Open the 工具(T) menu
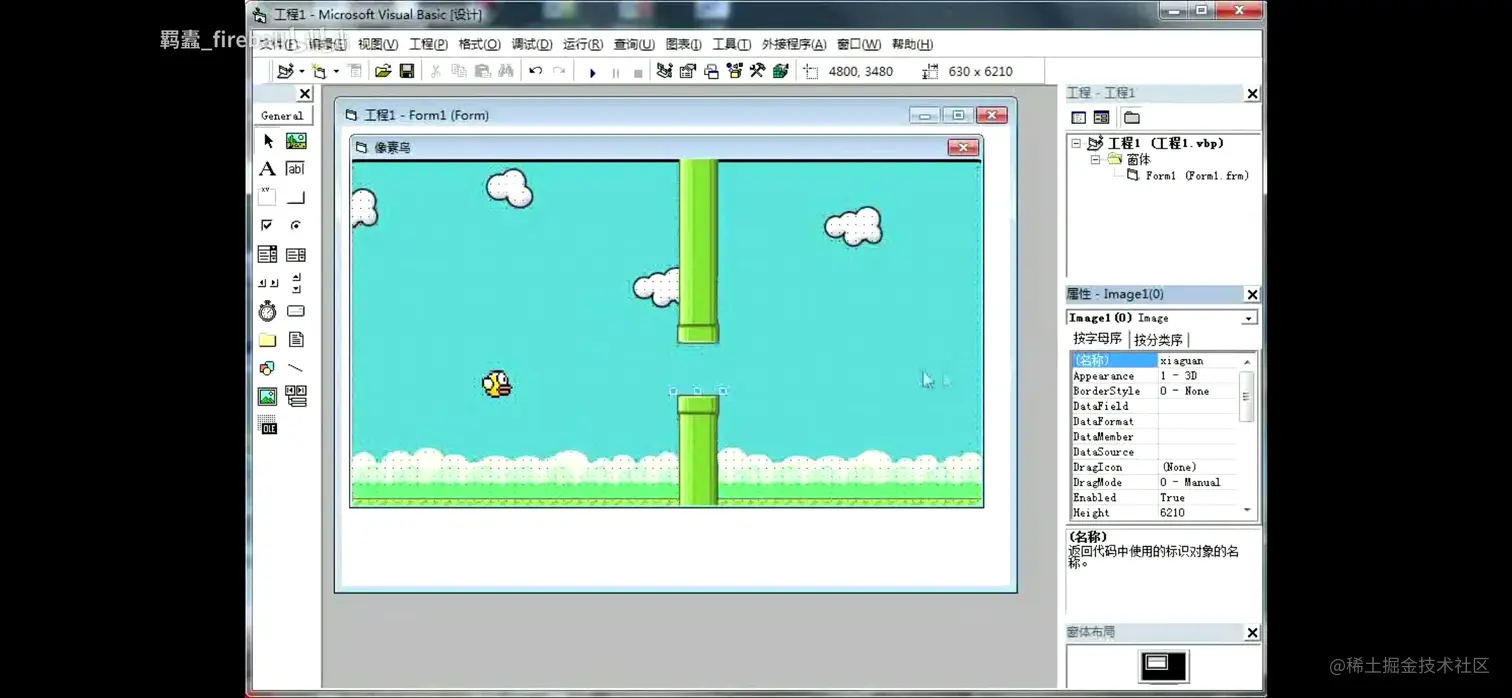1512x698 pixels. pyautogui.click(x=731, y=44)
